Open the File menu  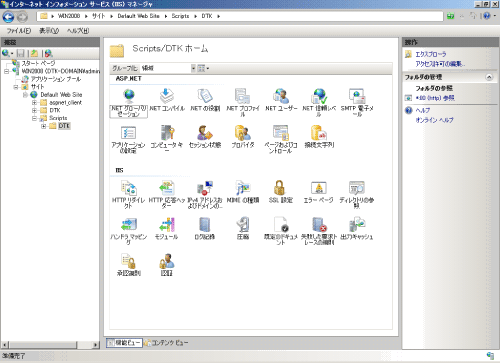(x=19, y=31)
